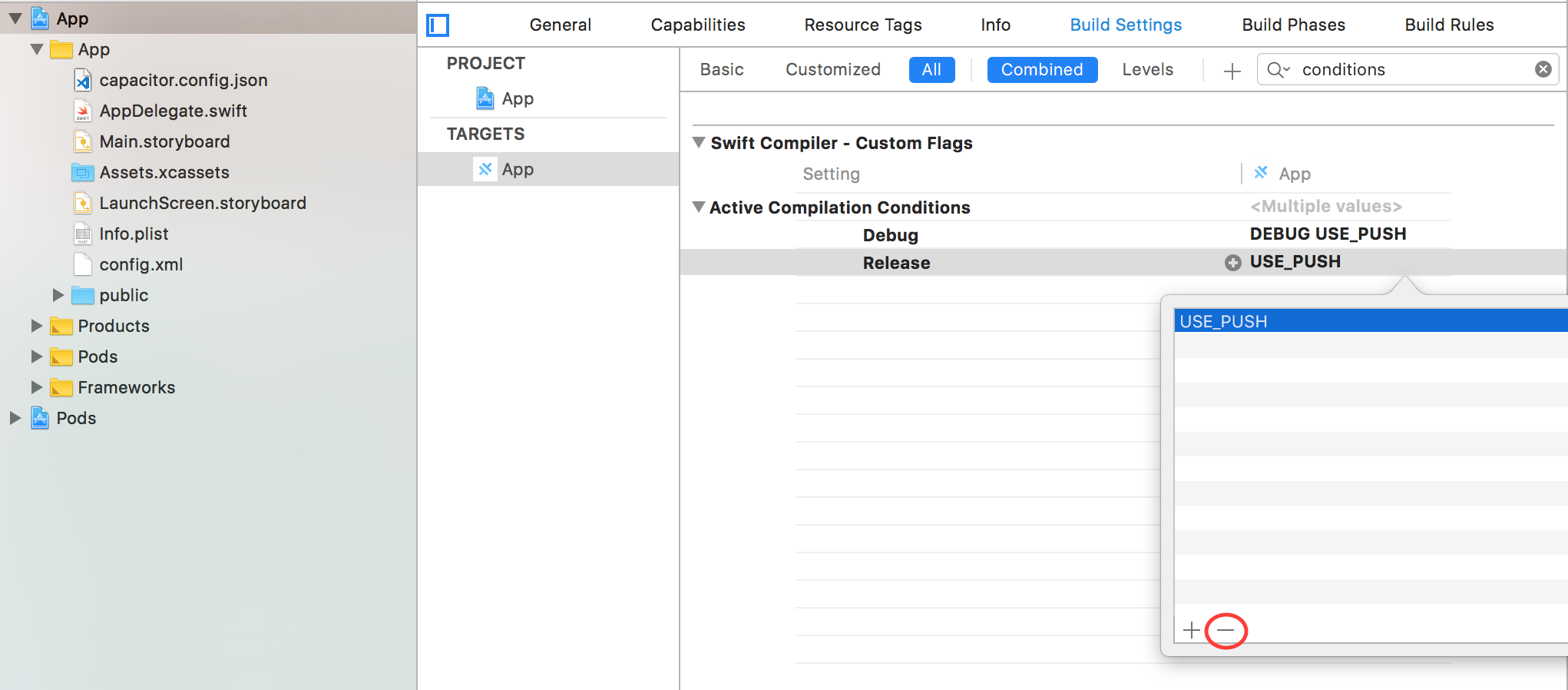Open the search filter magnifier menu
The image size is (1568, 690).
(1278, 70)
